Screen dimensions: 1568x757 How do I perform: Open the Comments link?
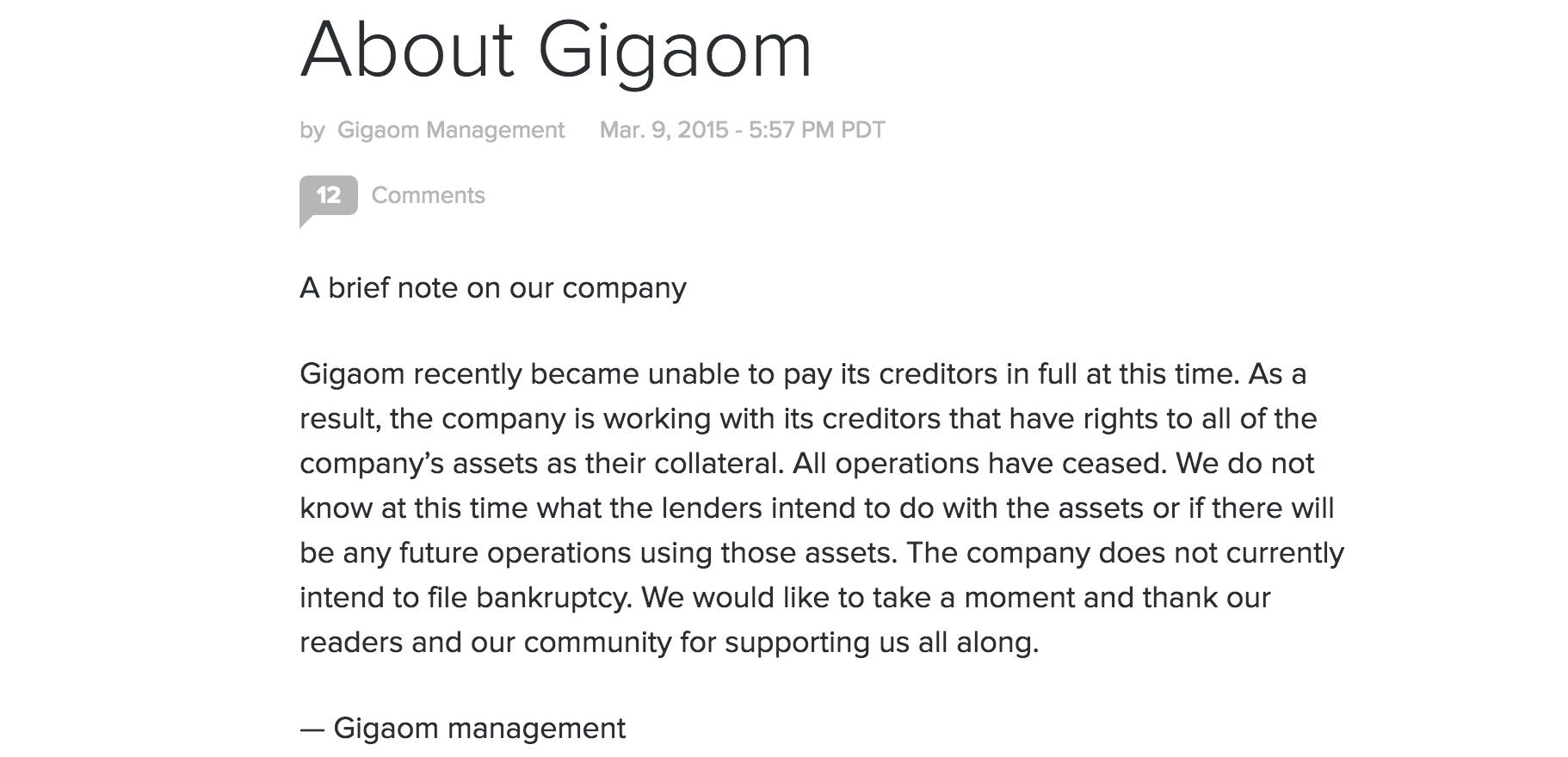(x=428, y=195)
